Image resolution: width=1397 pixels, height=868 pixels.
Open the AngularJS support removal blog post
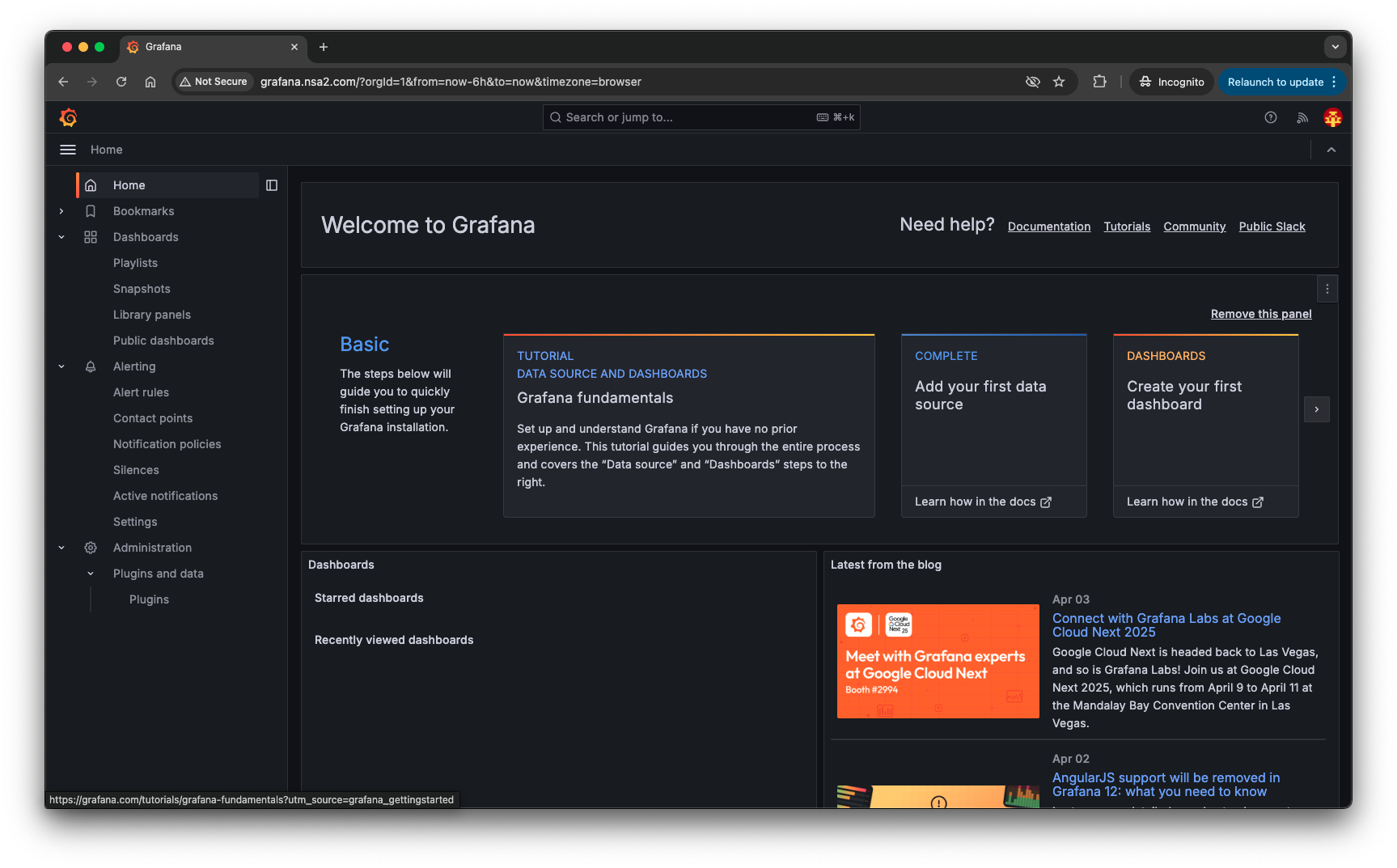(x=1166, y=785)
